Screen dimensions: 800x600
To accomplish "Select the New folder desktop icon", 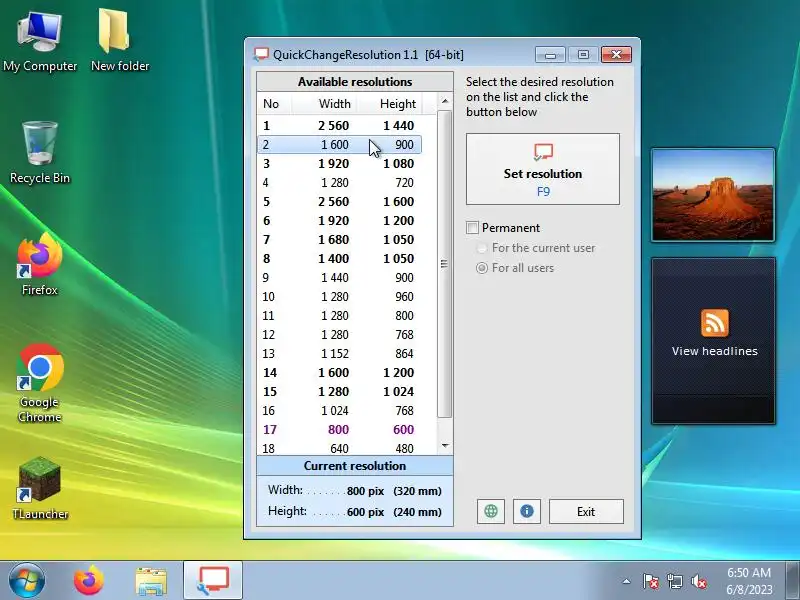I will click(119, 42).
